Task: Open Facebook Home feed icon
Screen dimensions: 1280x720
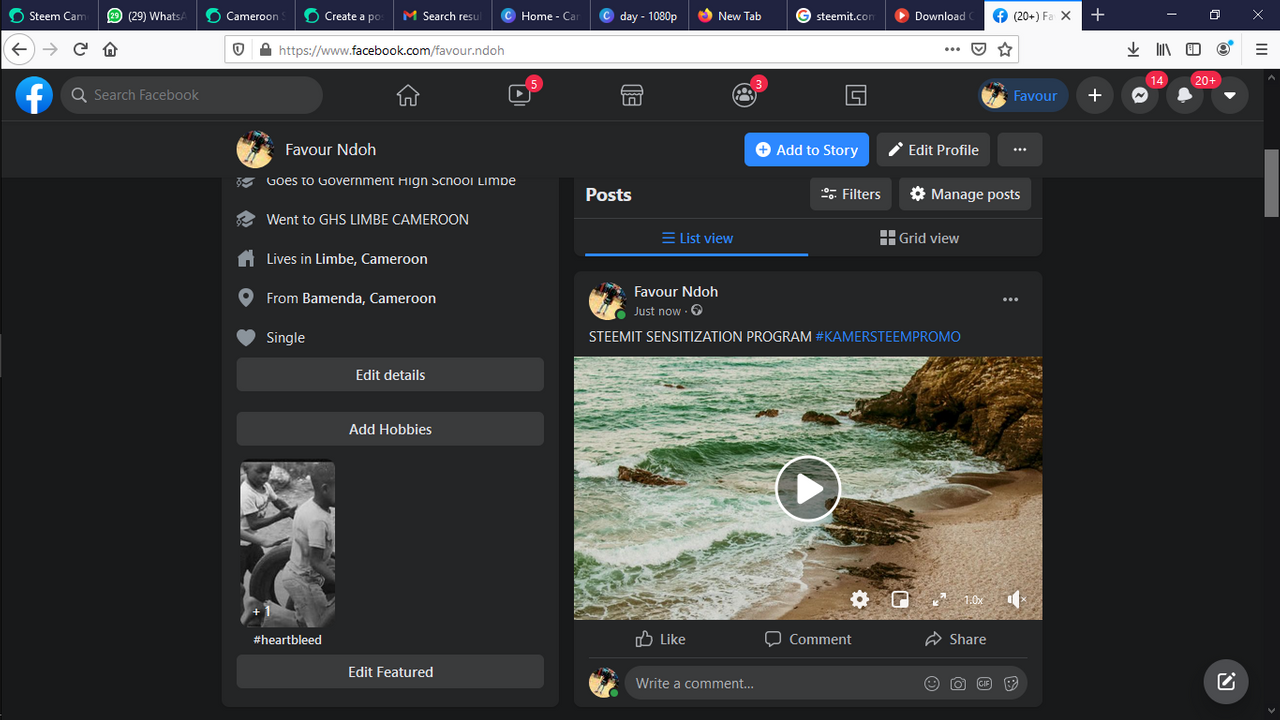Action: click(407, 95)
